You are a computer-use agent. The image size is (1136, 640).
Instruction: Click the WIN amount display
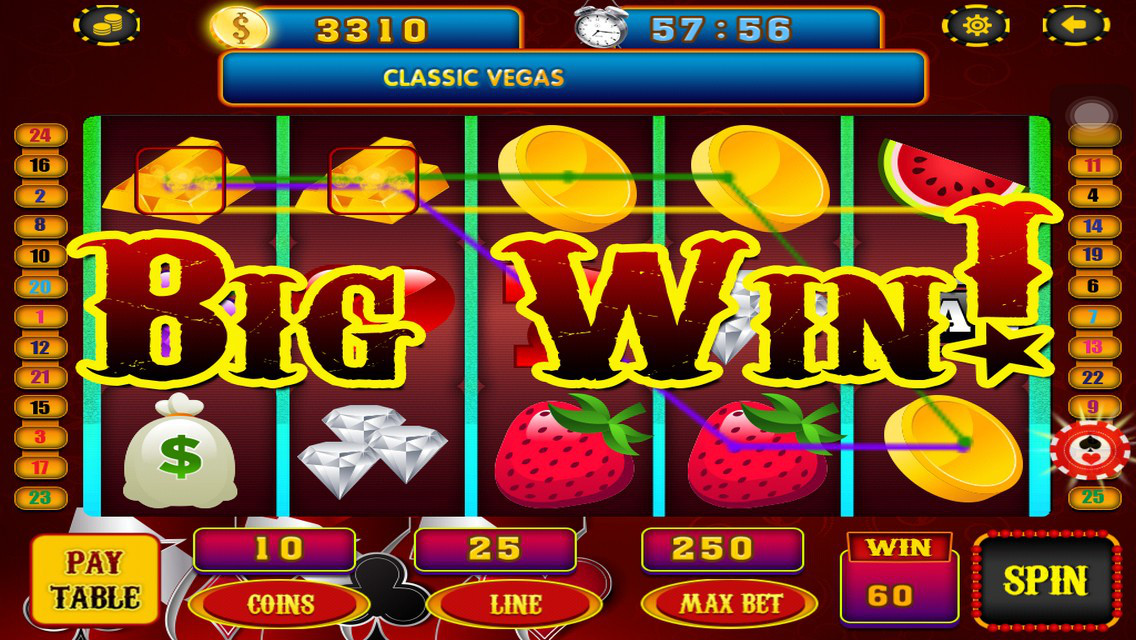click(x=899, y=579)
